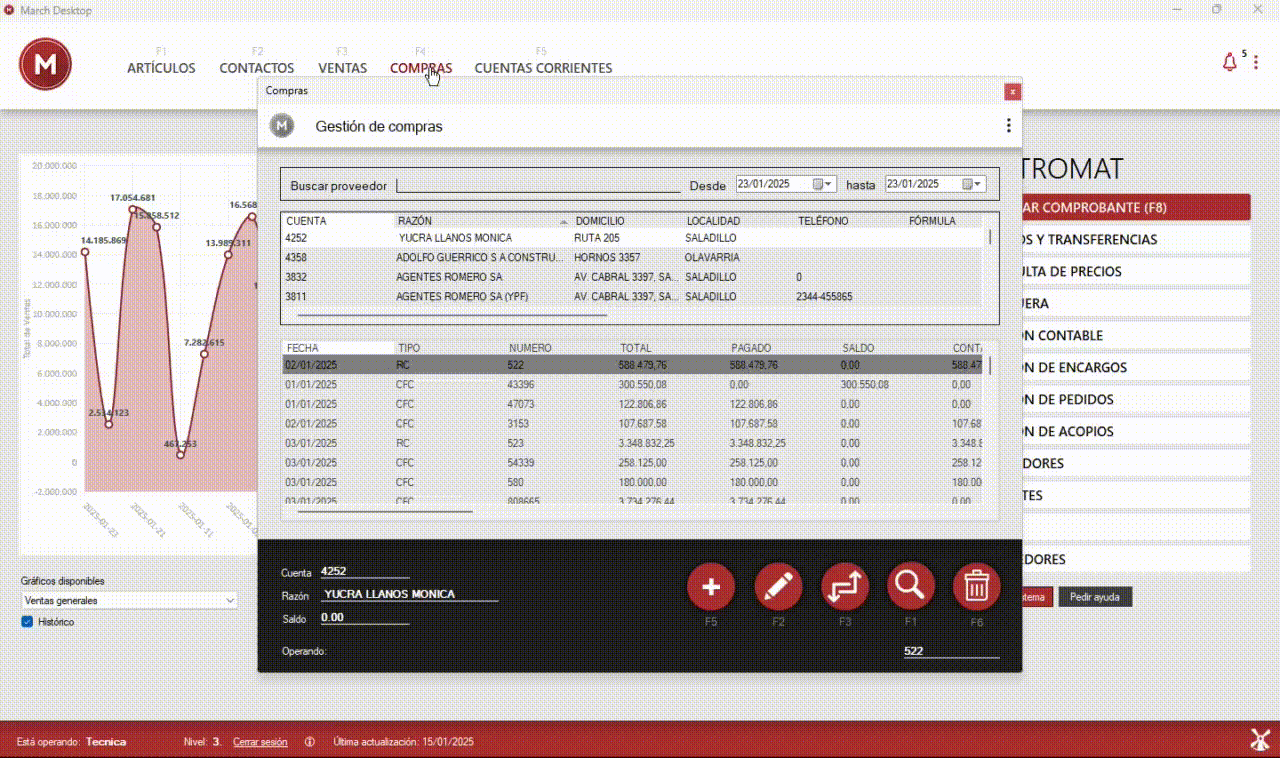Click the Cuenta field showing 4252

(365, 572)
